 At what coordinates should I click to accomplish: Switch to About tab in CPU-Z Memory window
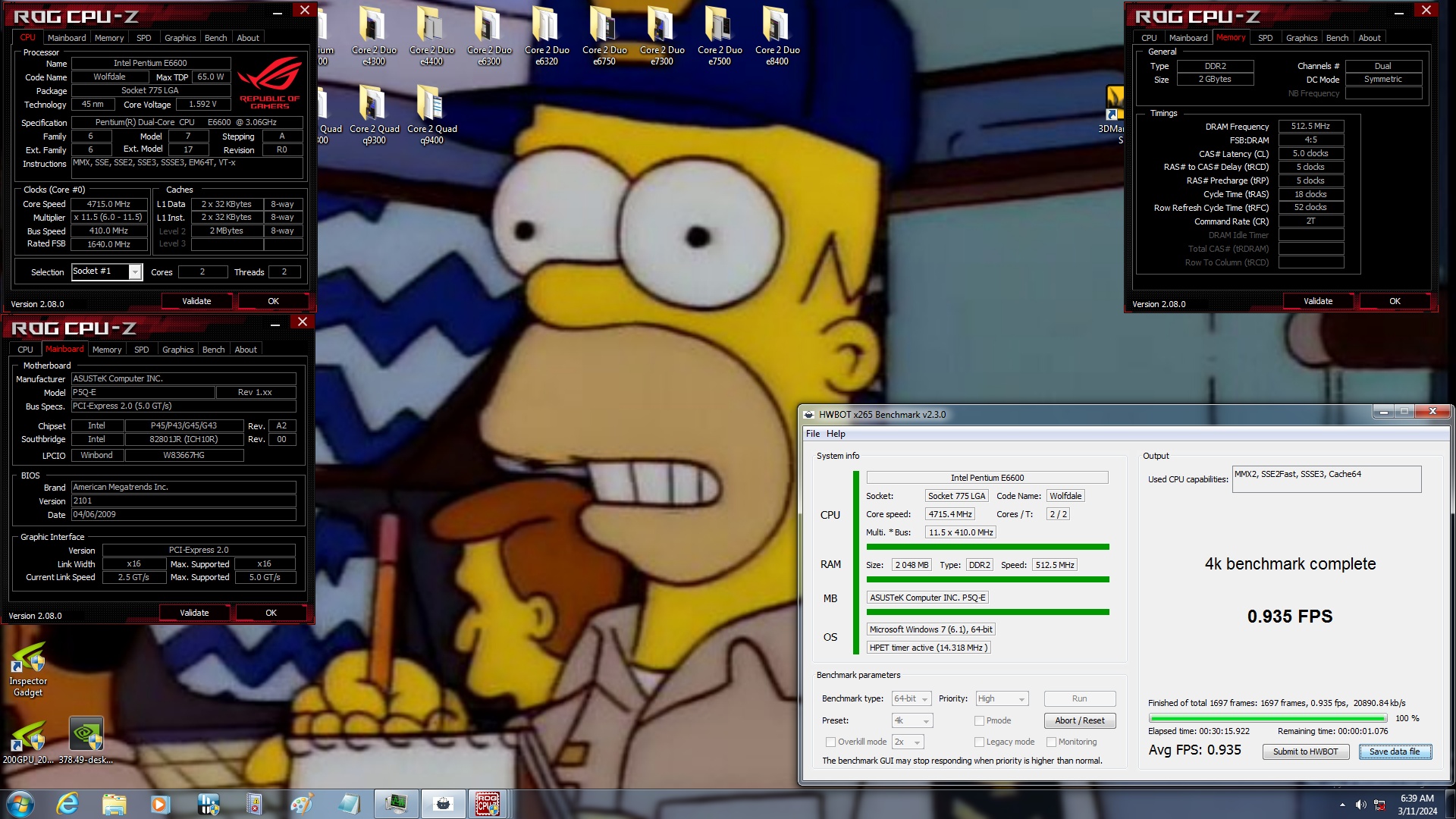(x=1370, y=38)
